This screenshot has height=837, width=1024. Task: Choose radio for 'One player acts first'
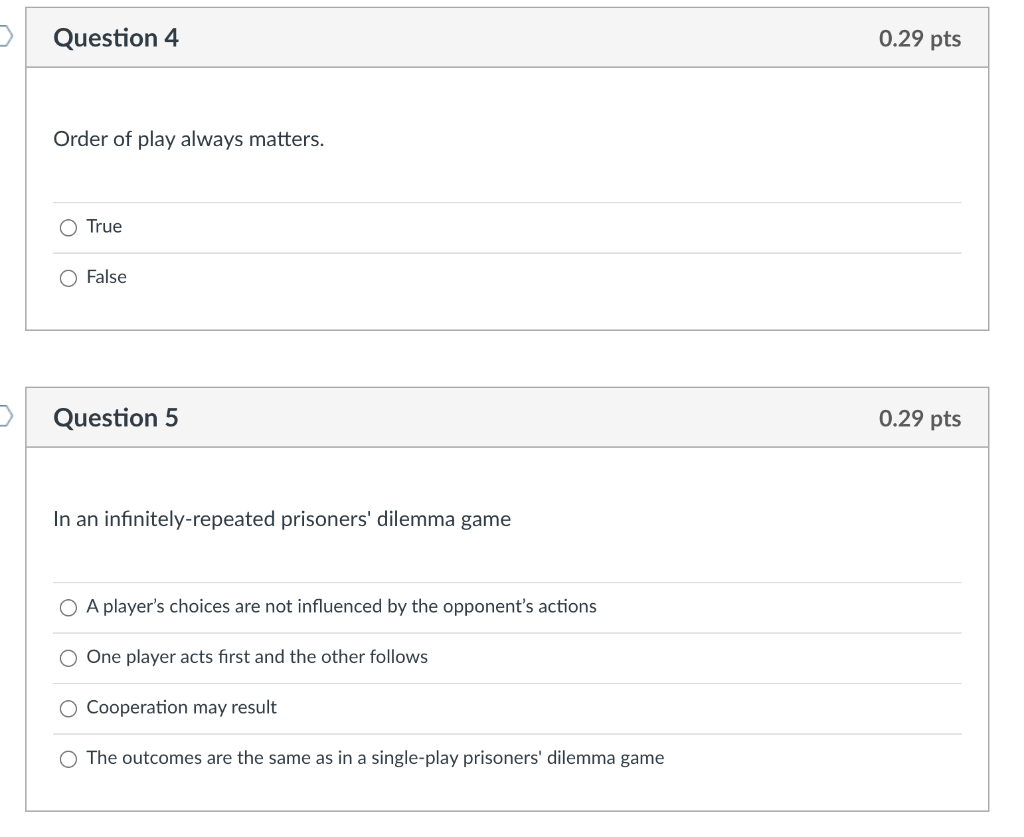click(68, 658)
